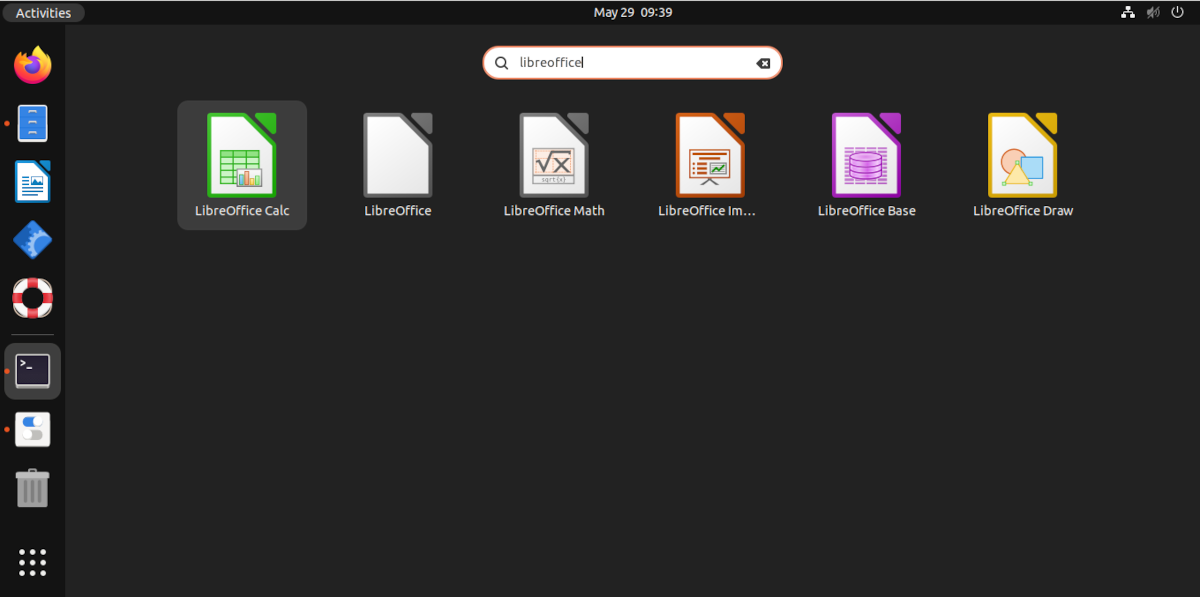Launch Firefox from the dock

click(x=32, y=64)
